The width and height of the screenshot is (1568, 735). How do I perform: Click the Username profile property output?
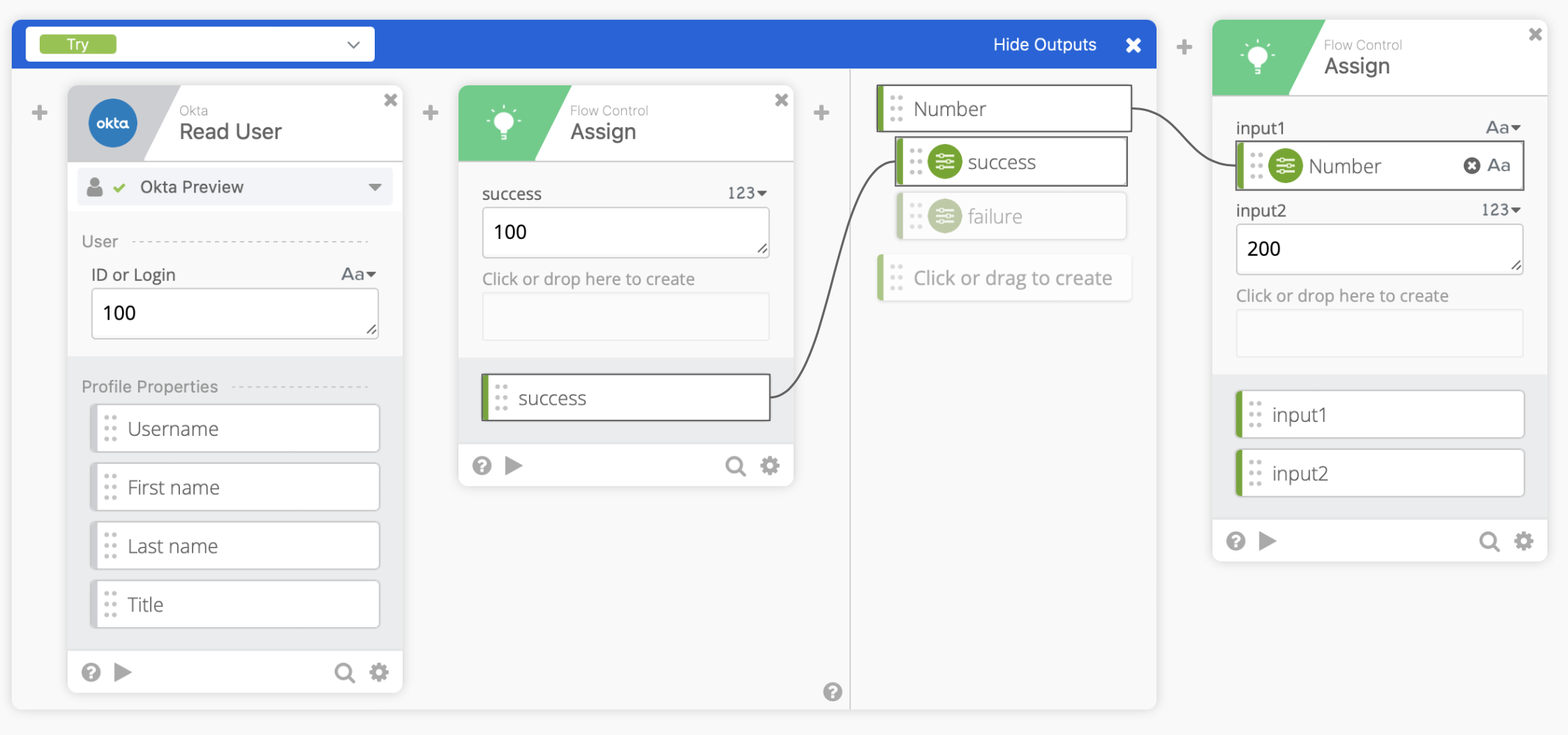click(x=235, y=429)
